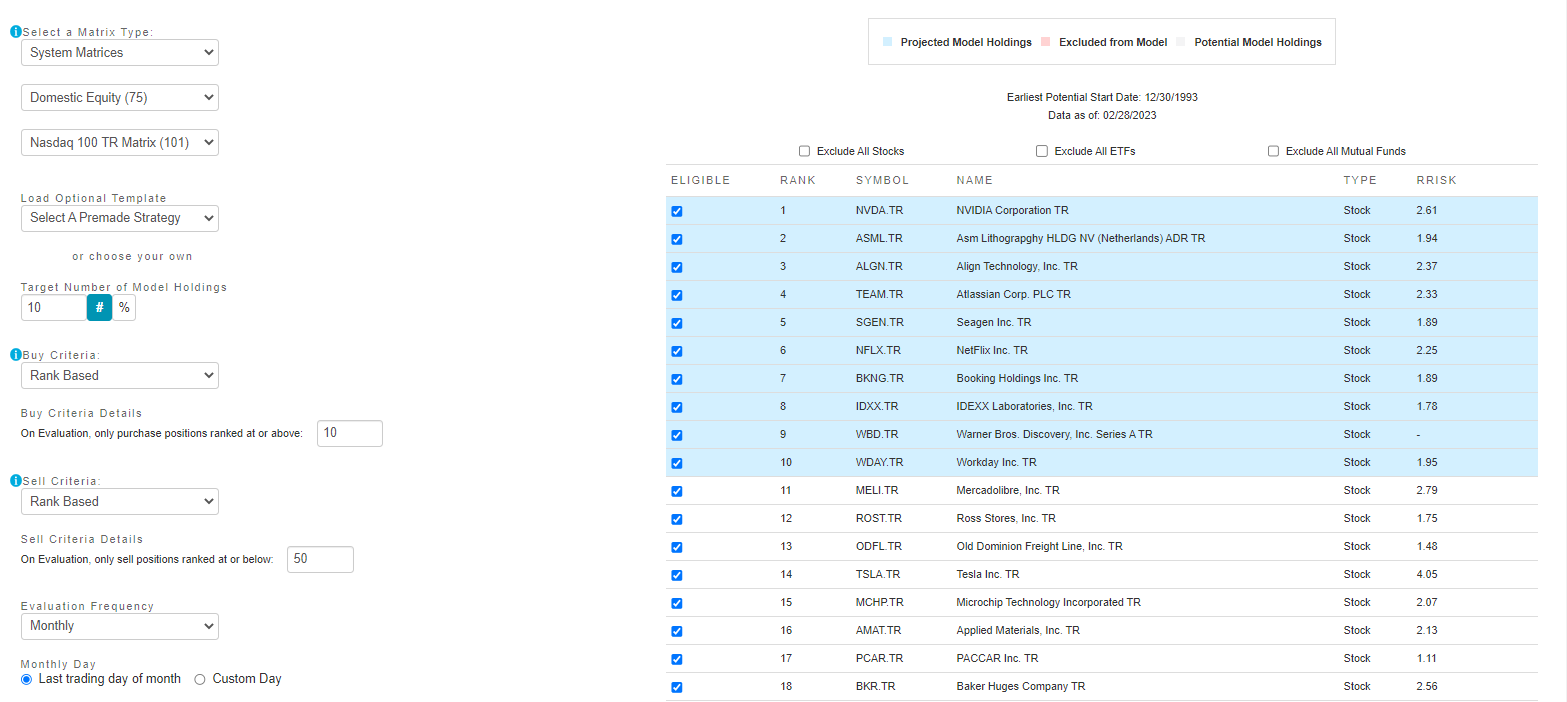Image resolution: width=1567 pixels, height=702 pixels.
Task: Check Exclude All Stocks
Action: [x=804, y=151]
